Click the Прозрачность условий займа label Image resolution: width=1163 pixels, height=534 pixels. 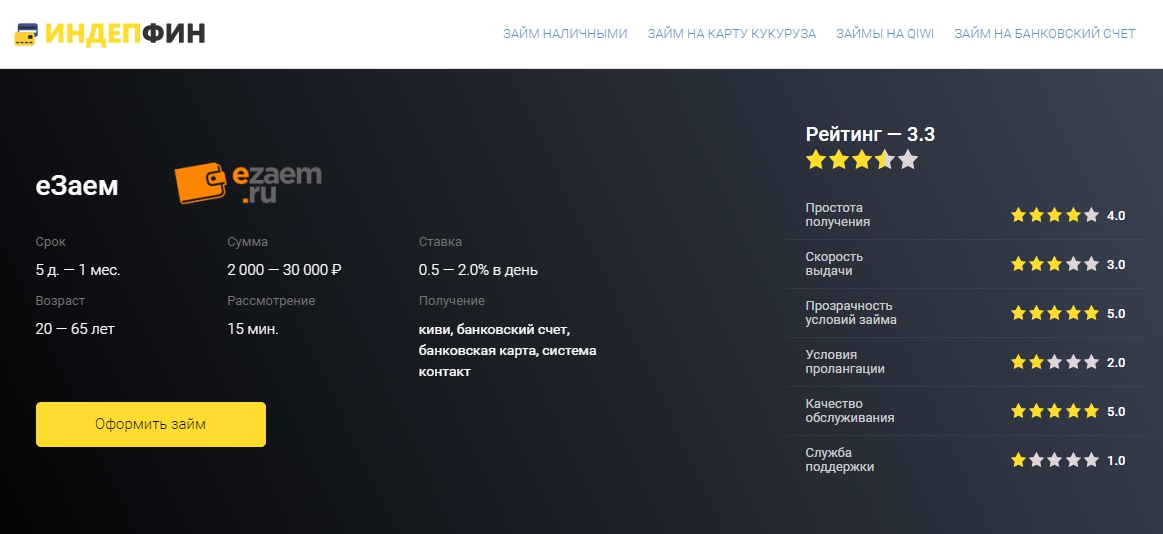pyautogui.click(x=851, y=313)
